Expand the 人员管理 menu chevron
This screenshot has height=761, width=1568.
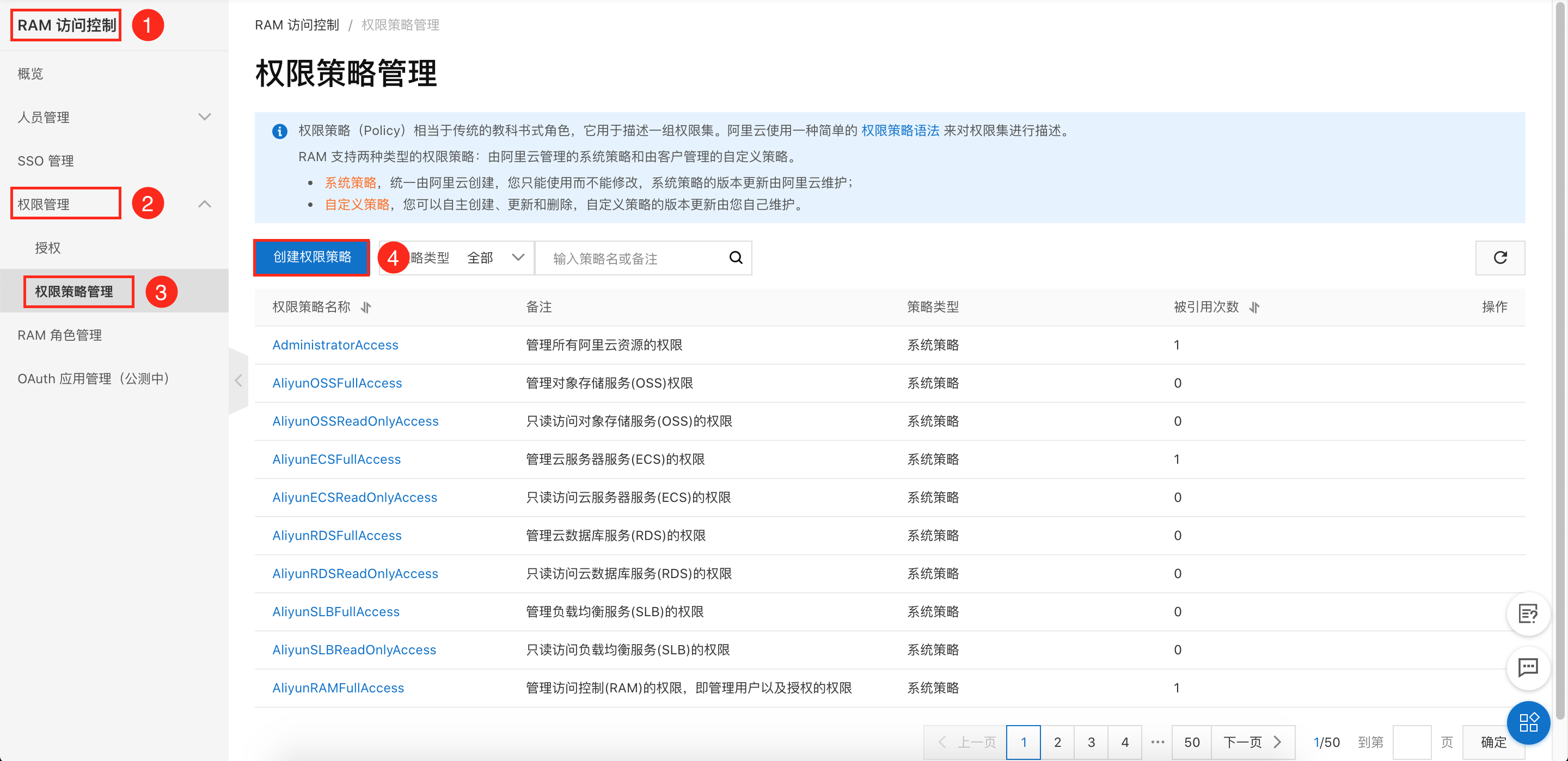coord(205,117)
